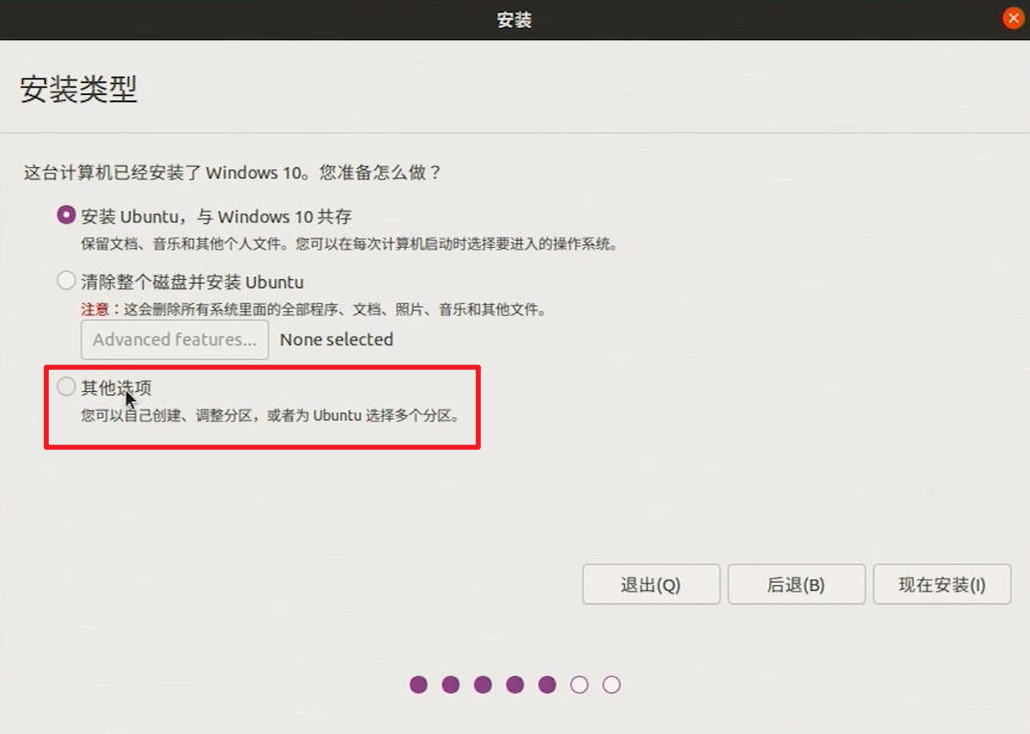Click the 退出(Q) quit button
The height and width of the screenshot is (734, 1030).
click(x=651, y=584)
